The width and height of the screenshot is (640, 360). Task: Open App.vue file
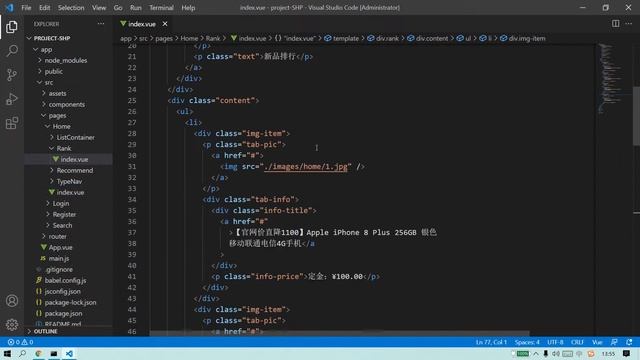[60, 247]
